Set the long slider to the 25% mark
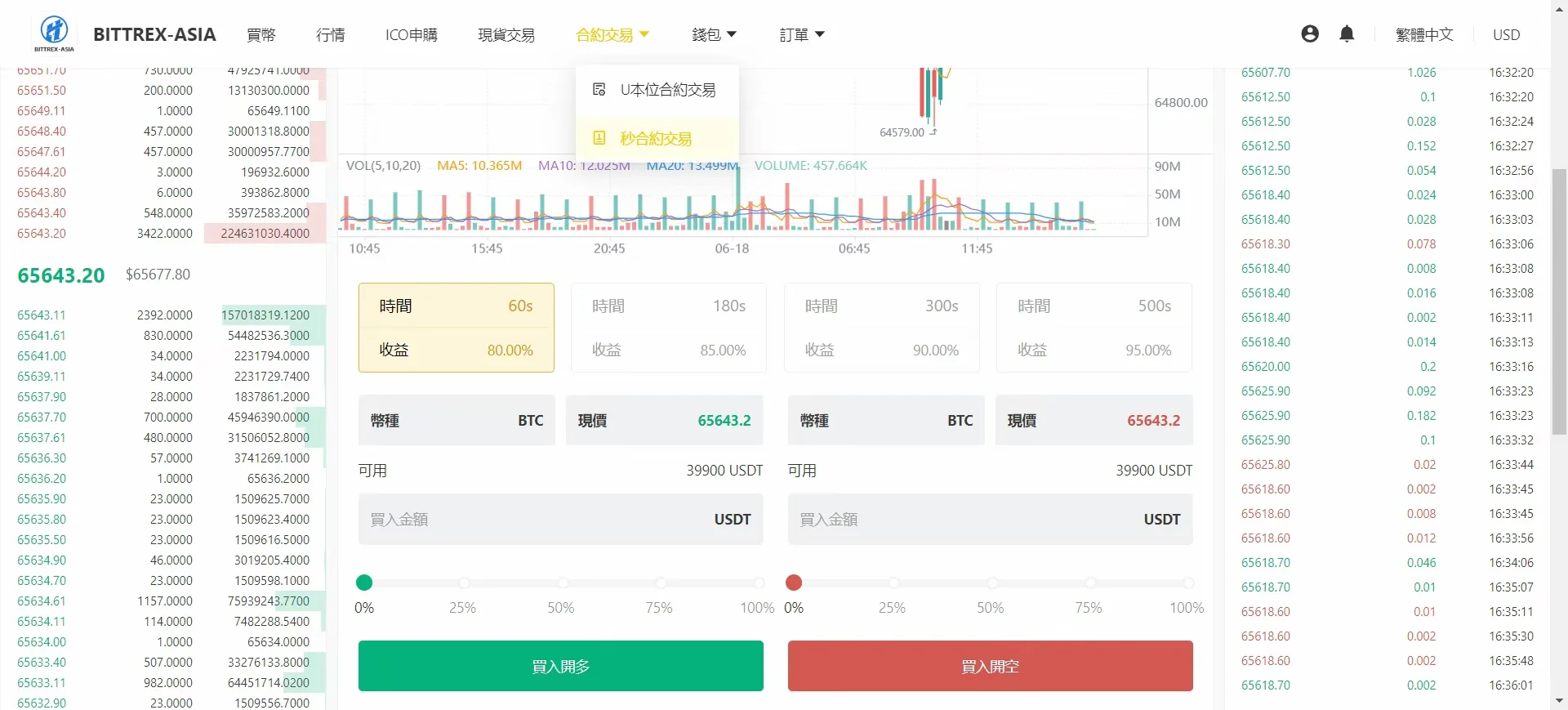1568x710 pixels. (x=464, y=583)
